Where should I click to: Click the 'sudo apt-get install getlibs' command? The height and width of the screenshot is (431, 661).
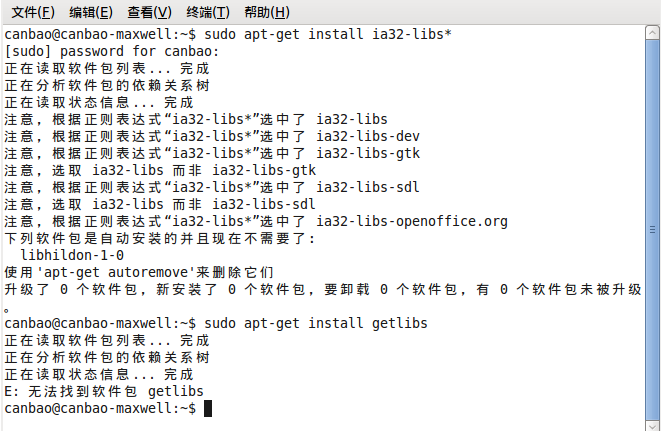tap(316, 323)
